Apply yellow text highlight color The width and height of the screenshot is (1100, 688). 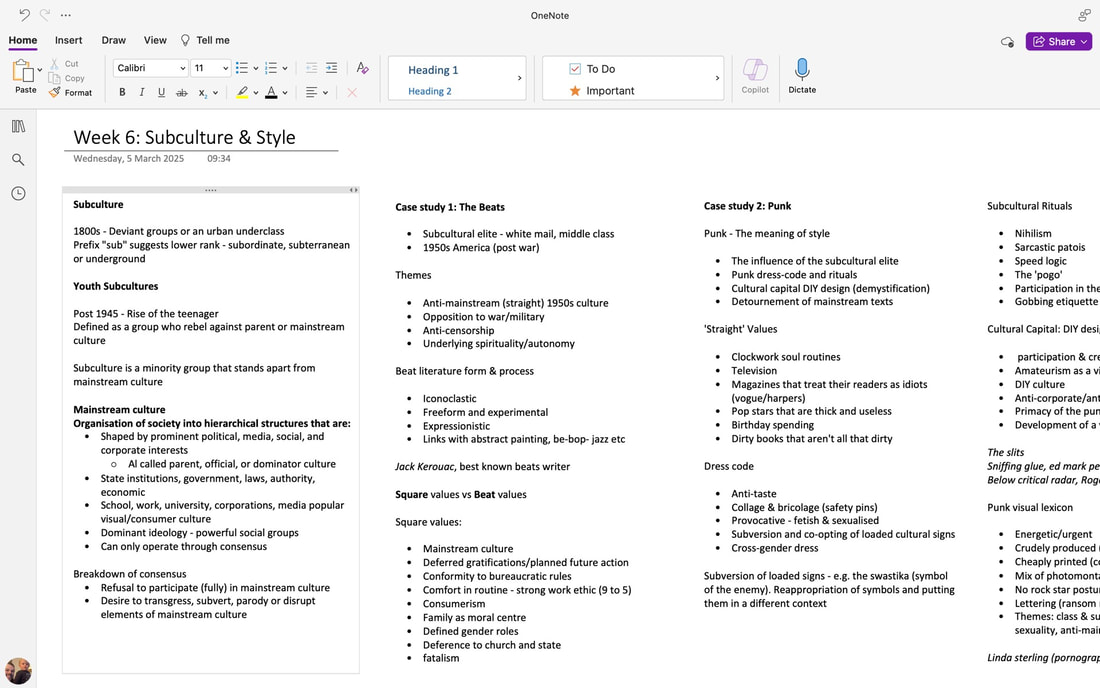point(242,93)
